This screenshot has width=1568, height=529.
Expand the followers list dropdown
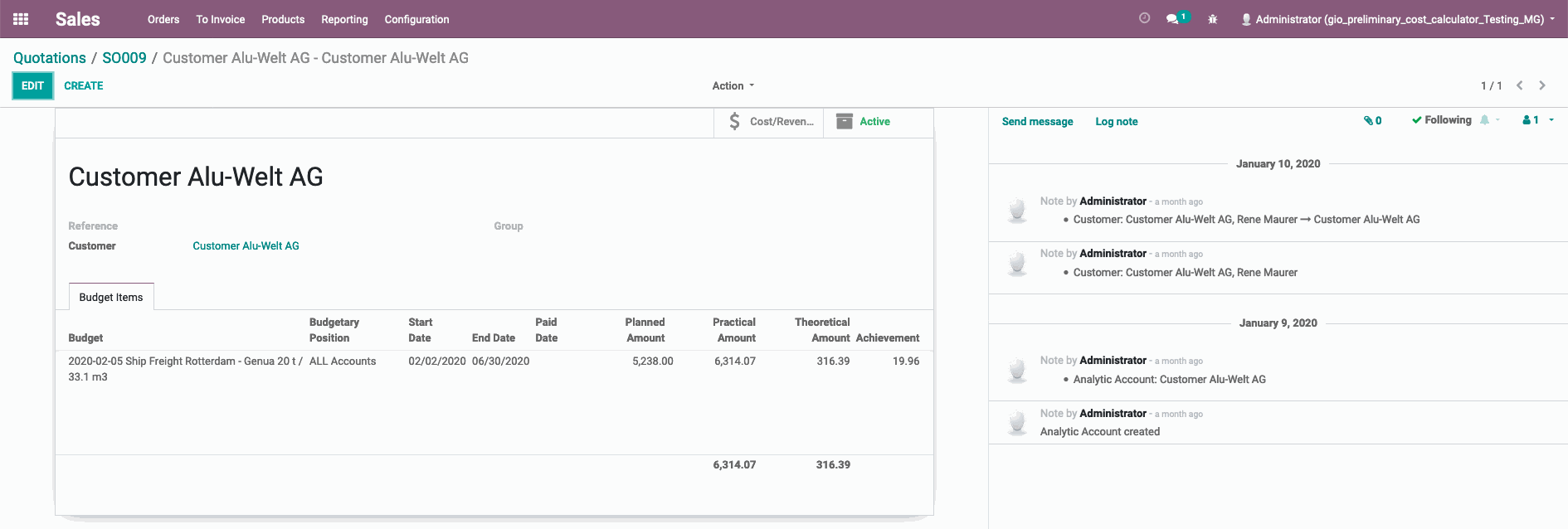pyautogui.click(x=1538, y=120)
